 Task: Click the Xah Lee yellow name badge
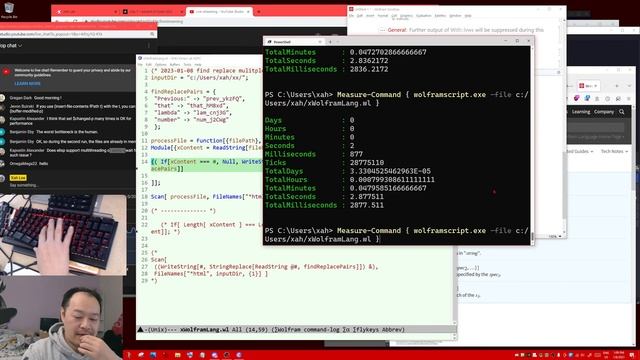[x=18, y=178]
